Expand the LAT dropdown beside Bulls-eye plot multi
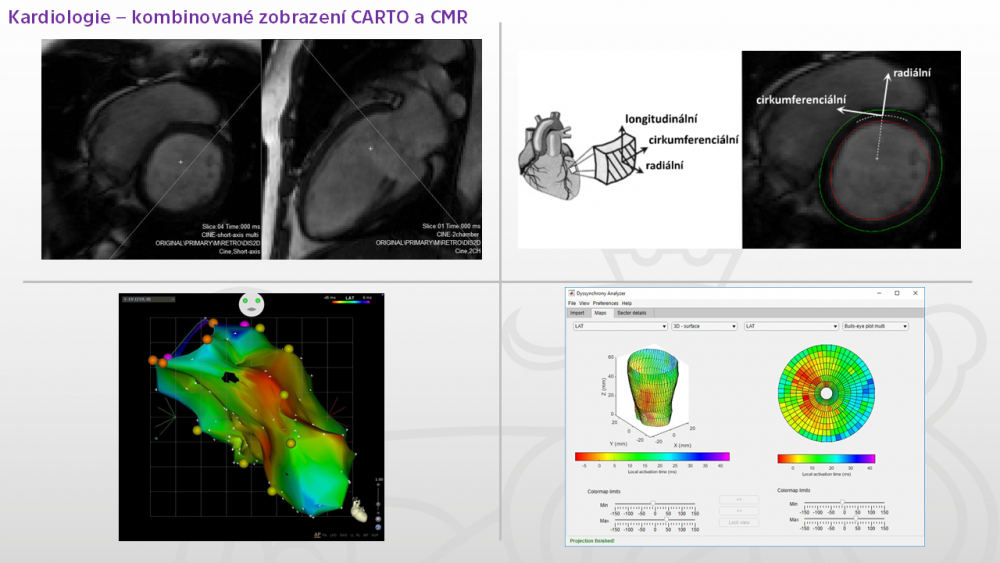 point(791,326)
